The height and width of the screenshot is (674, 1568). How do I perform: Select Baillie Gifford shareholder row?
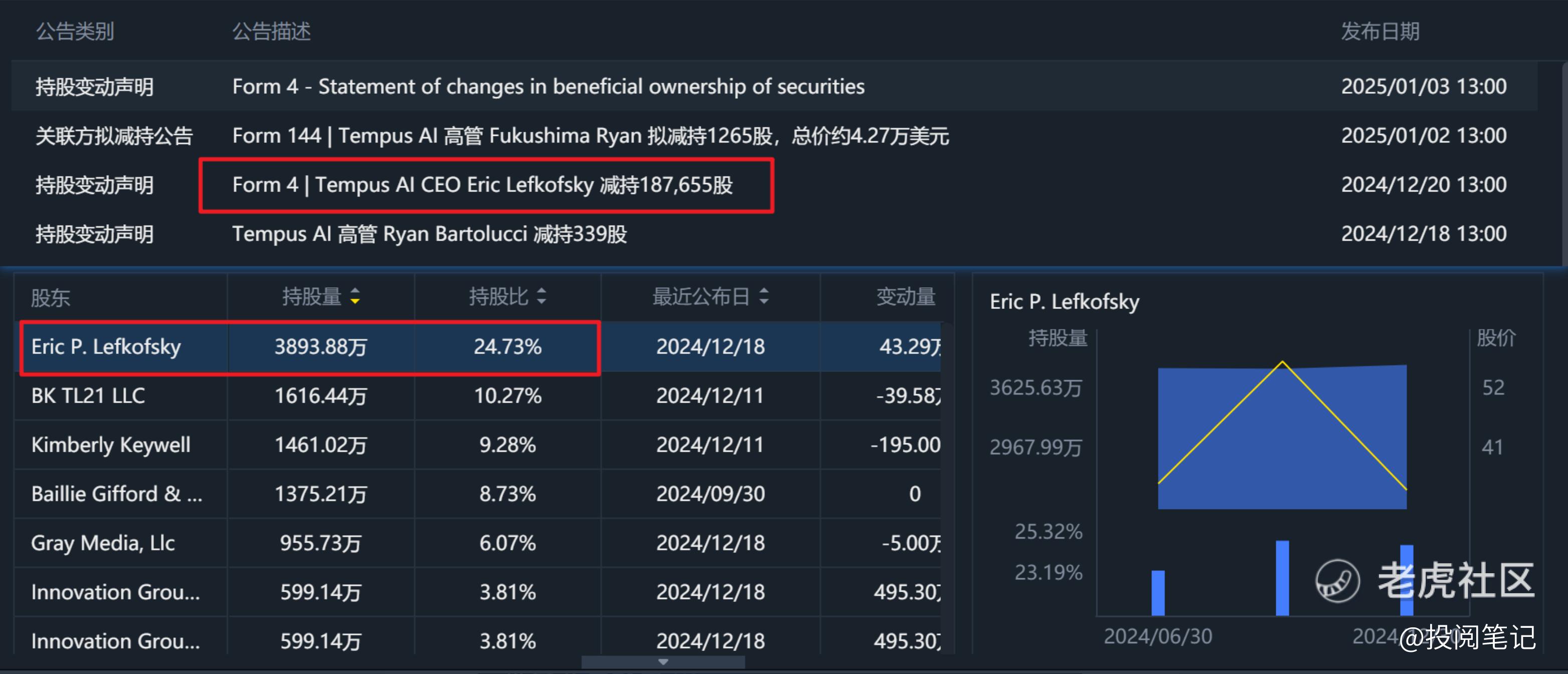tap(116, 494)
